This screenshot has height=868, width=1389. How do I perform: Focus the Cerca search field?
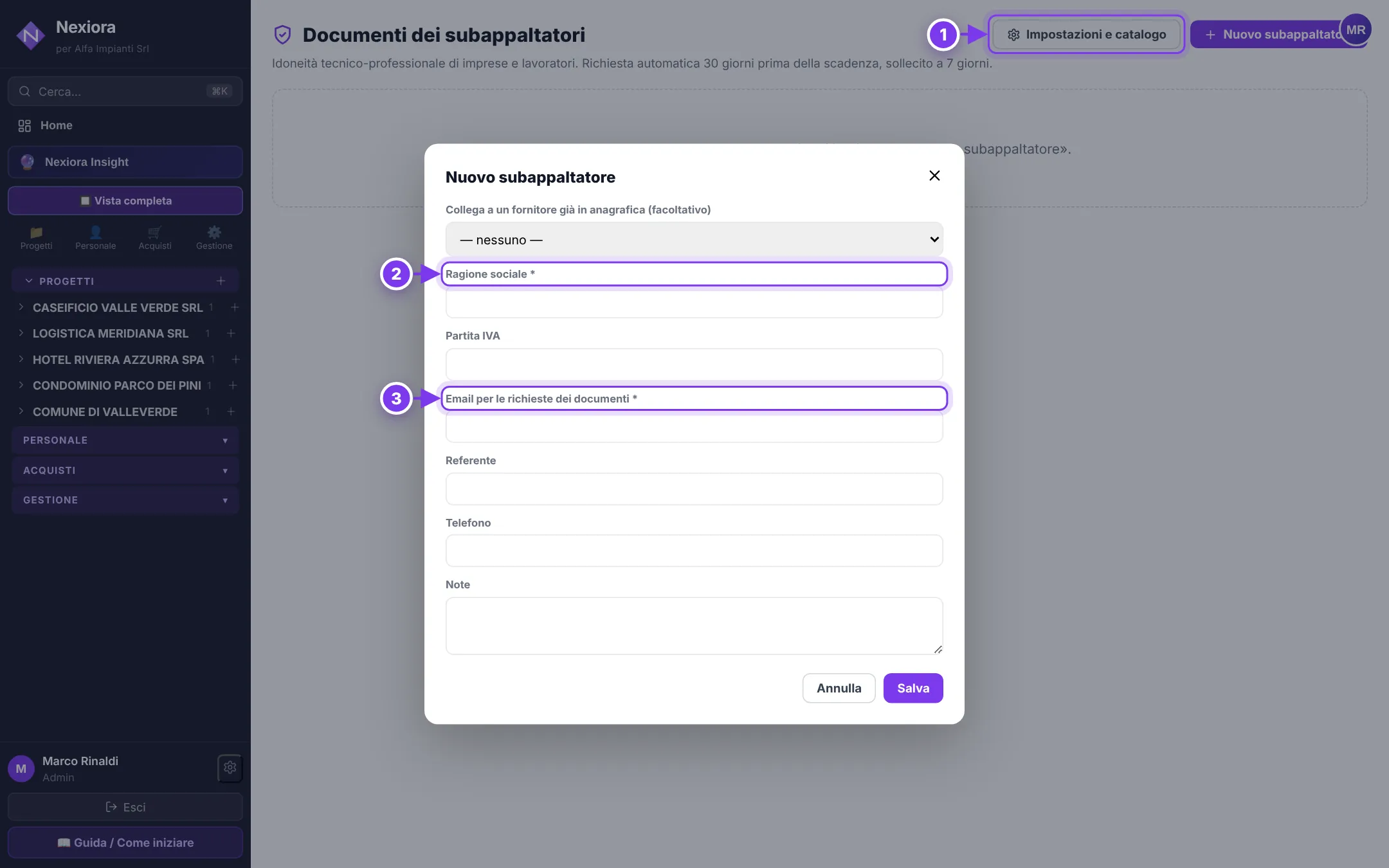point(125,91)
